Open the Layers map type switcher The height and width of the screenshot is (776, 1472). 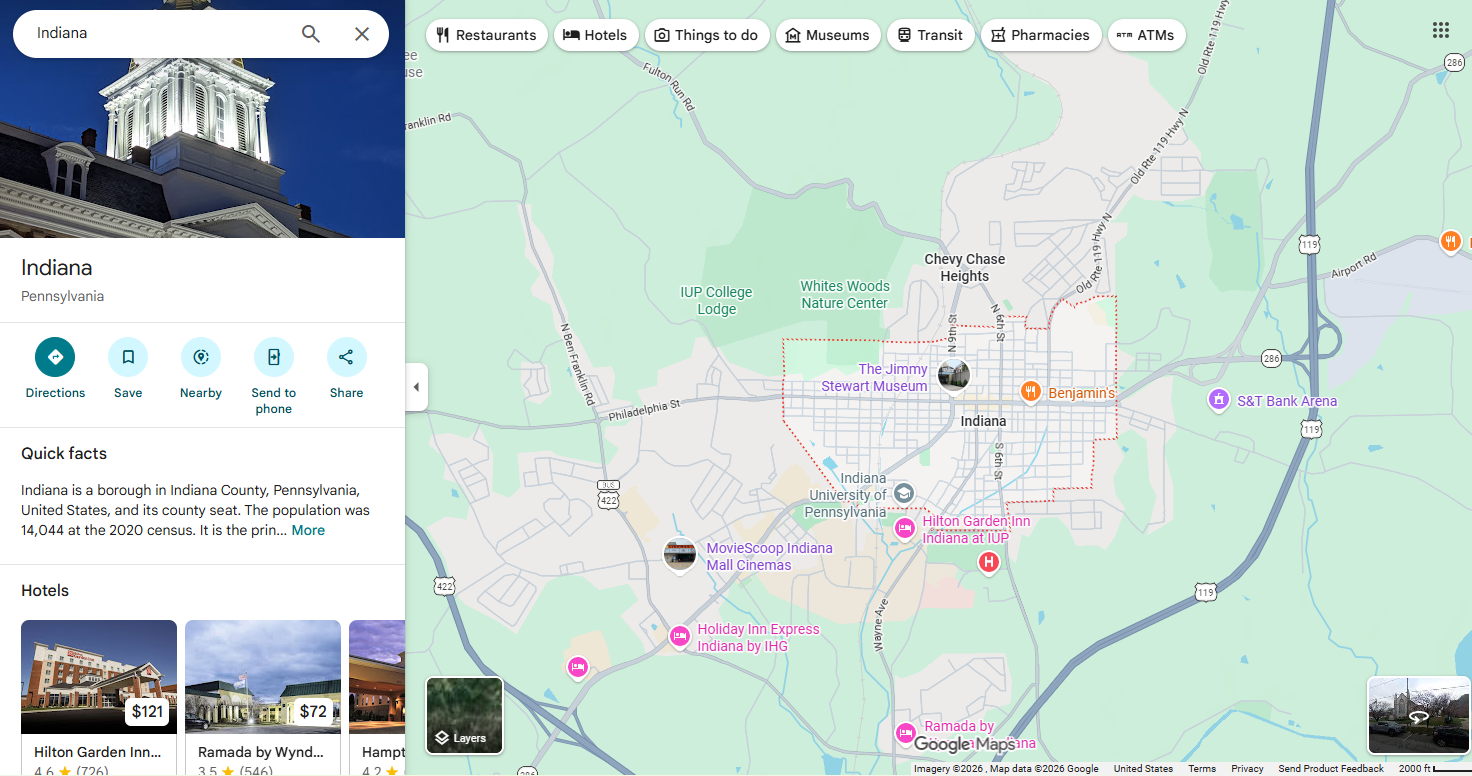pyautogui.click(x=465, y=715)
